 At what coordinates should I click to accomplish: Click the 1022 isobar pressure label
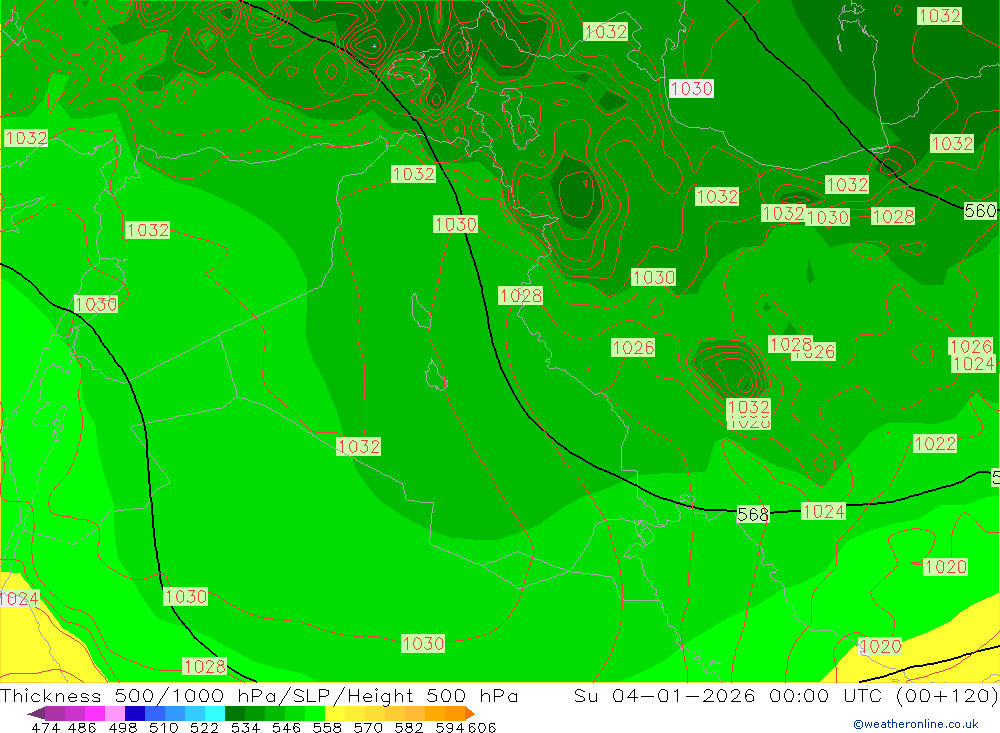[x=934, y=443]
